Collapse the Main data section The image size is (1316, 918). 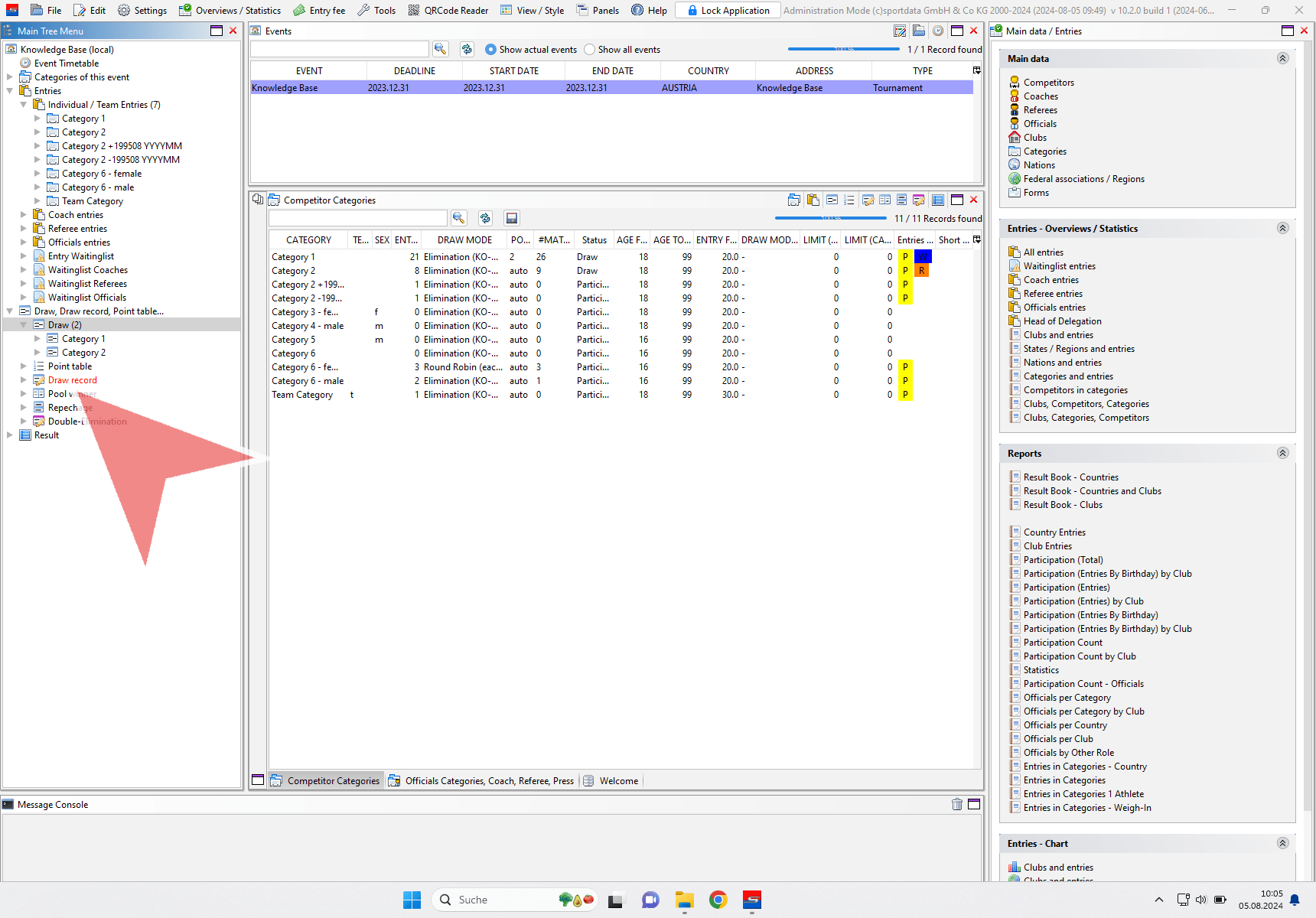point(1283,58)
